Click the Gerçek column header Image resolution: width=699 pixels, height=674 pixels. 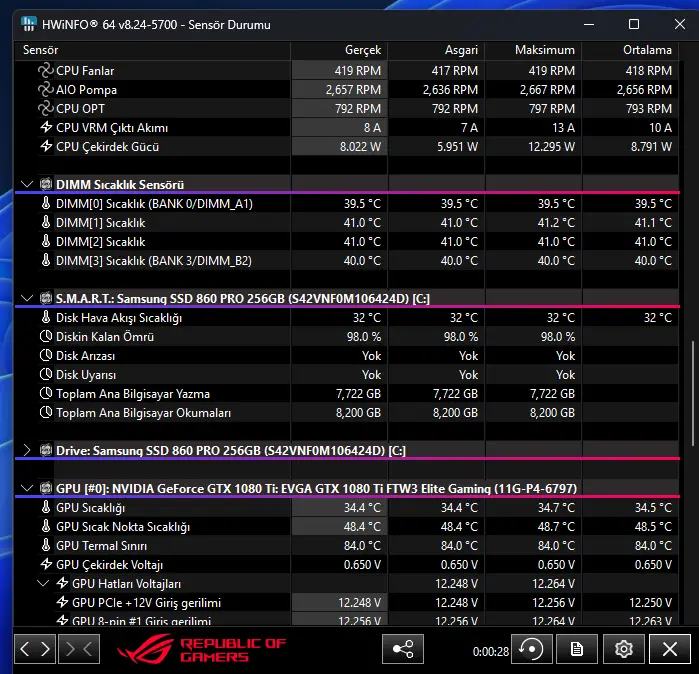point(339,50)
